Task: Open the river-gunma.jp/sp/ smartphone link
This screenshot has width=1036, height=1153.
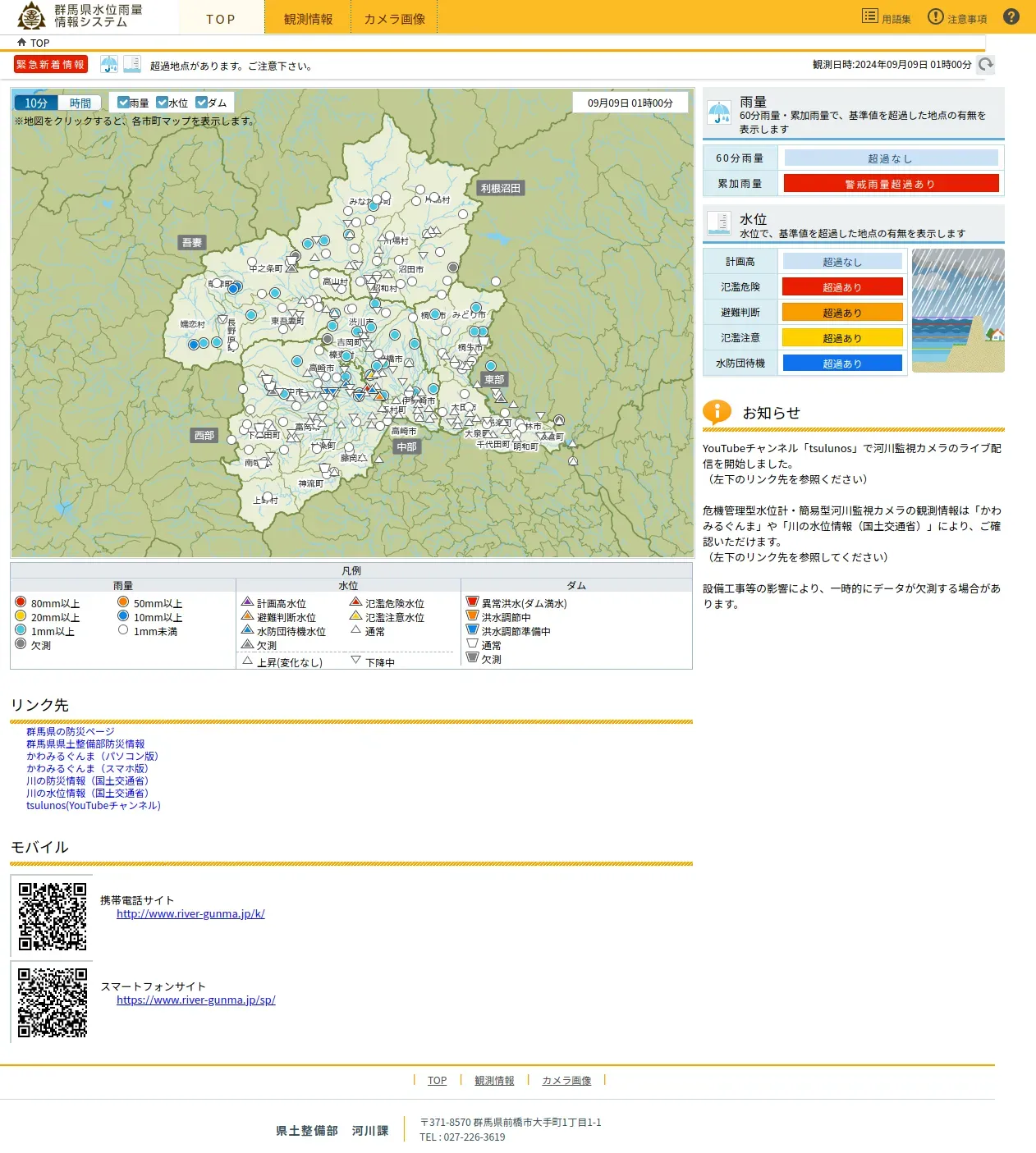Action: tap(196, 1000)
